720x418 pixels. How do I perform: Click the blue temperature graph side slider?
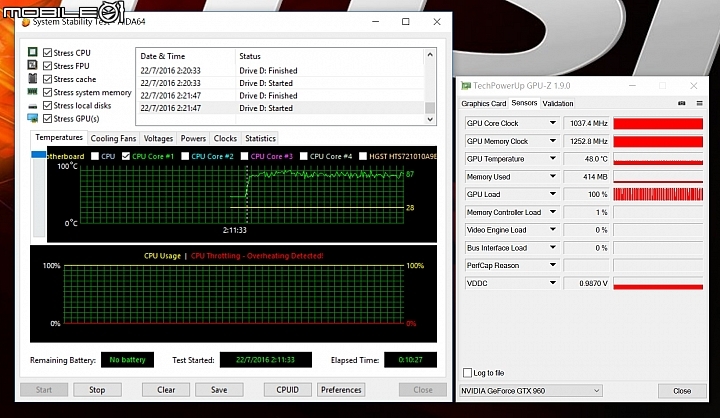(x=39, y=155)
